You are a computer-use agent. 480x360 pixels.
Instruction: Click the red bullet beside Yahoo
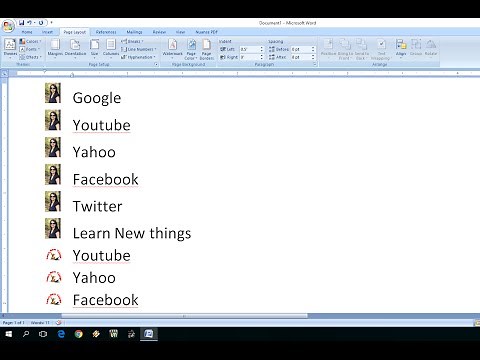click(54, 277)
